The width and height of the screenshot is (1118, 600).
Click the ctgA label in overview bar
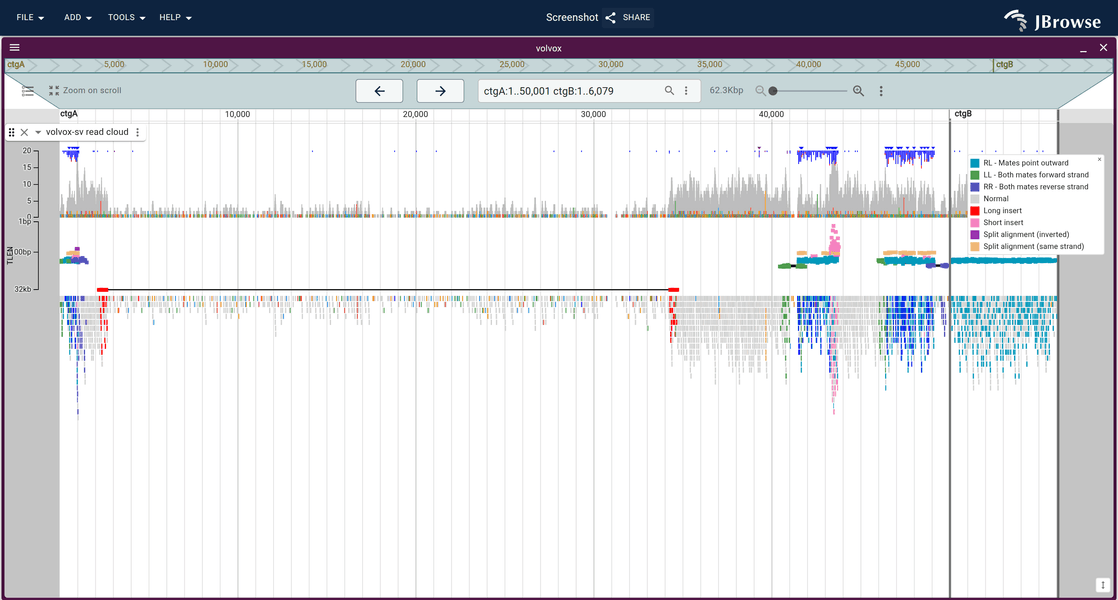coord(16,64)
